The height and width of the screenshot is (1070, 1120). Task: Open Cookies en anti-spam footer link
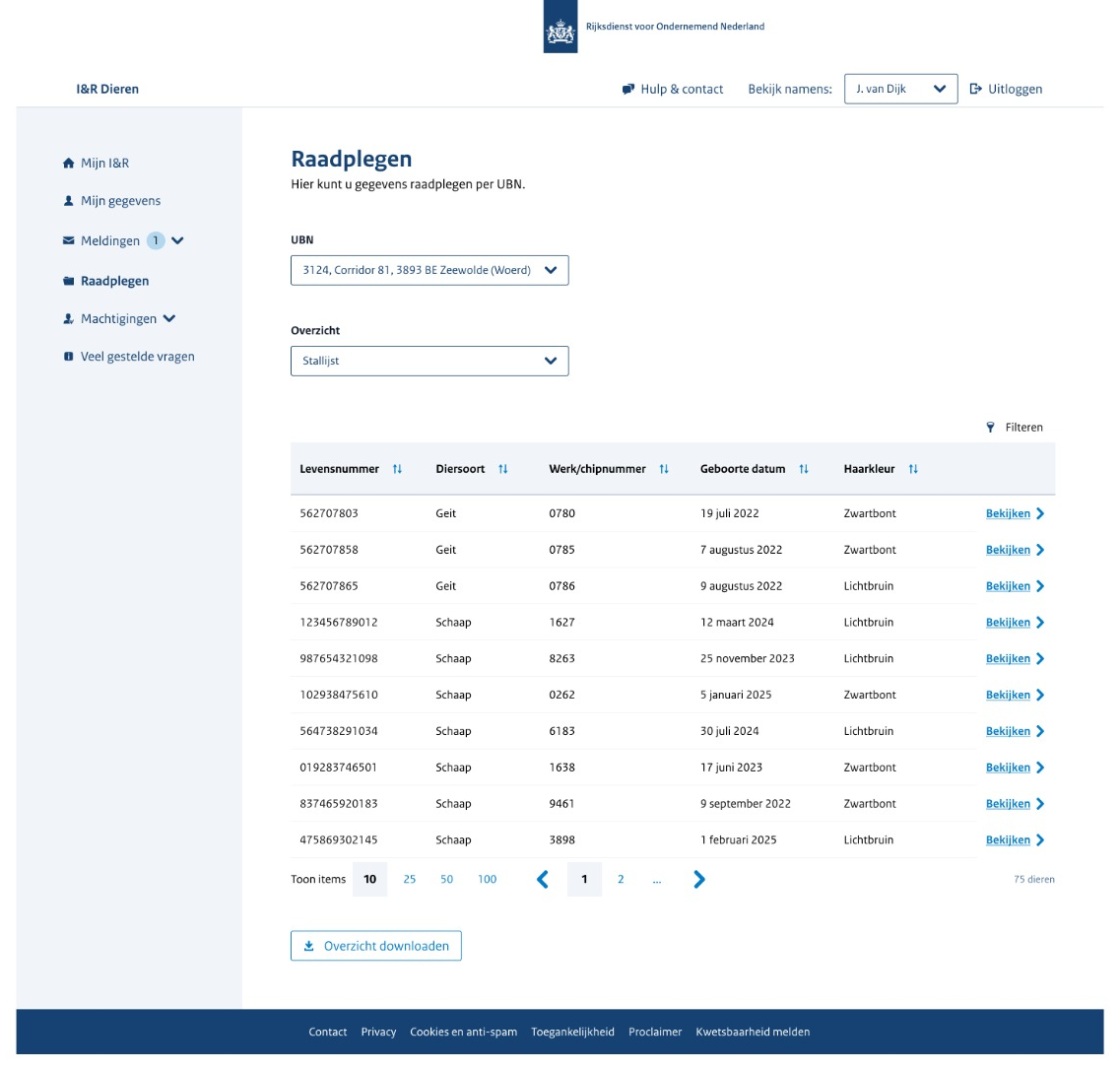pyautogui.click(x=464, y=1033)
